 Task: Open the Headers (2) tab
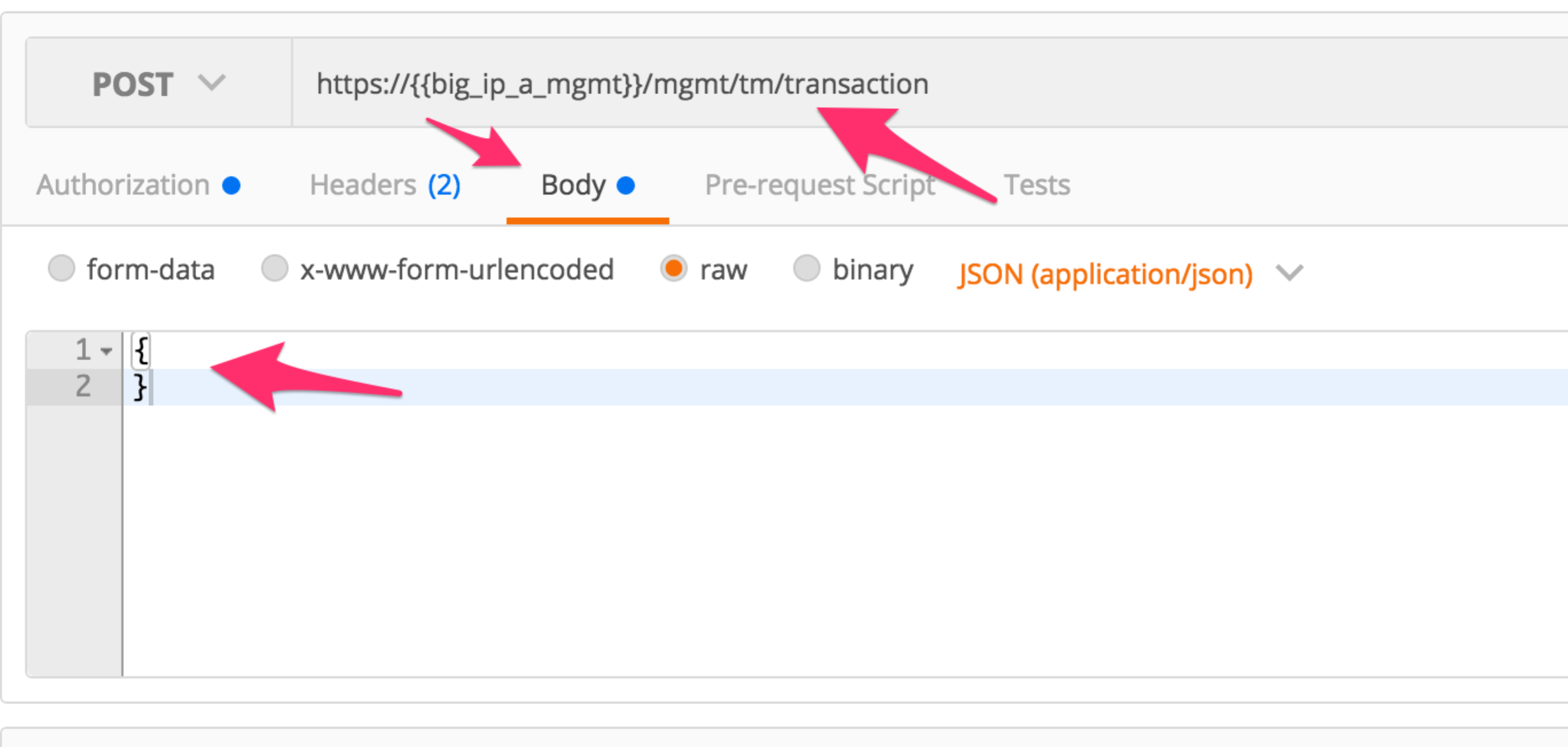click(x=385, y=185)
